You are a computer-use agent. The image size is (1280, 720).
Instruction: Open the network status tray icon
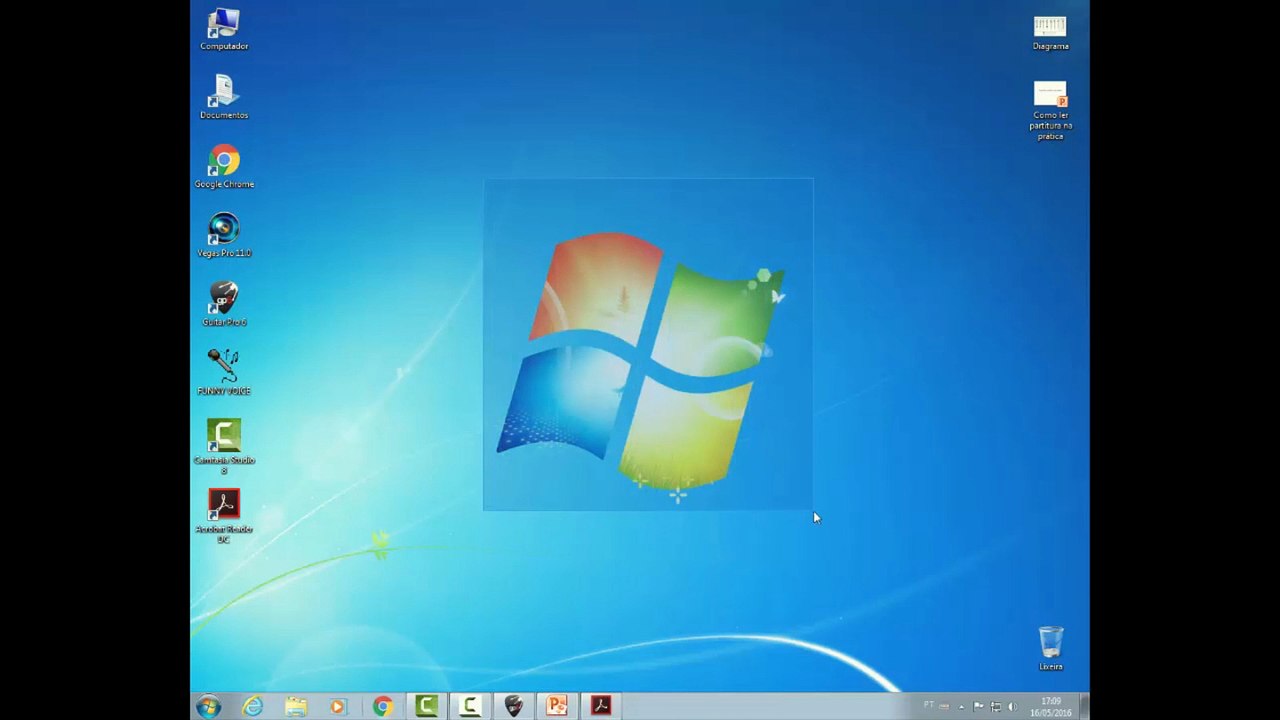point(996,707)
